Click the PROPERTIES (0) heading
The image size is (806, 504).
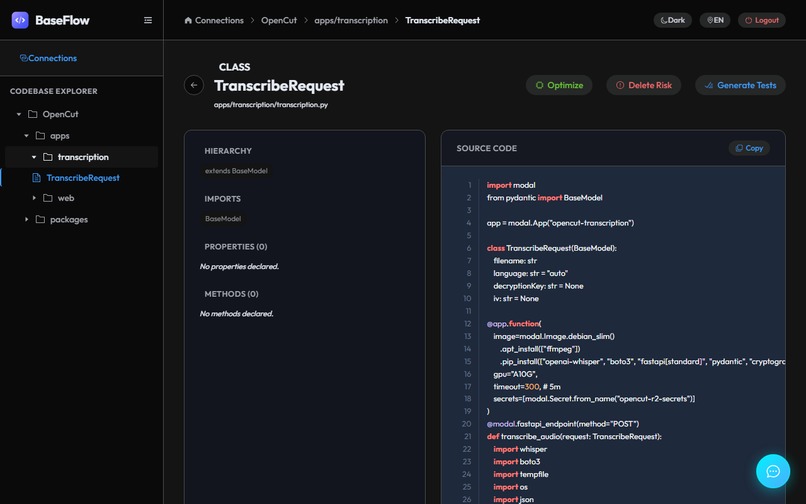click(x=236, y=247)
